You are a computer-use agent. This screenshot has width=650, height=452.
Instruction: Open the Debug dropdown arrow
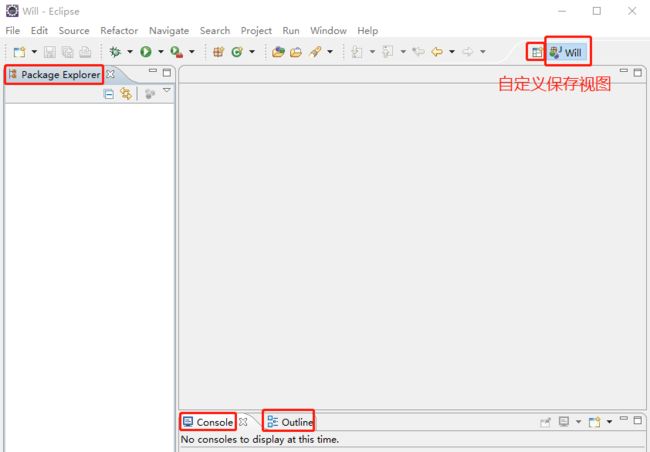(x=130, y=52)
